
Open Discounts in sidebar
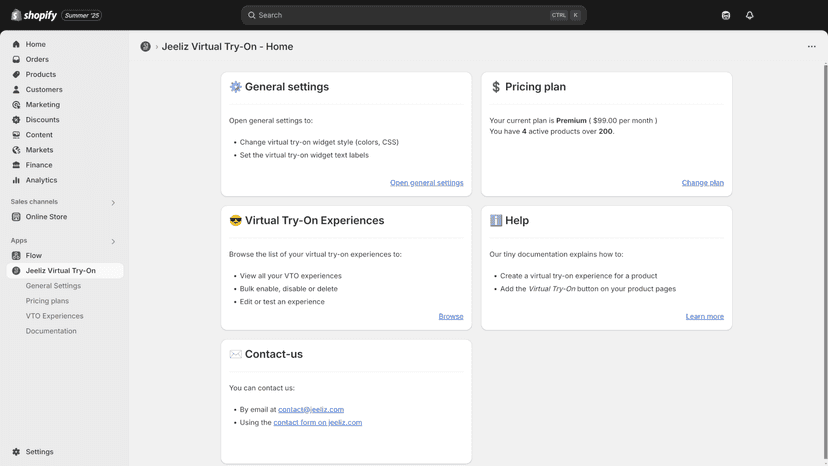point(42,120)
